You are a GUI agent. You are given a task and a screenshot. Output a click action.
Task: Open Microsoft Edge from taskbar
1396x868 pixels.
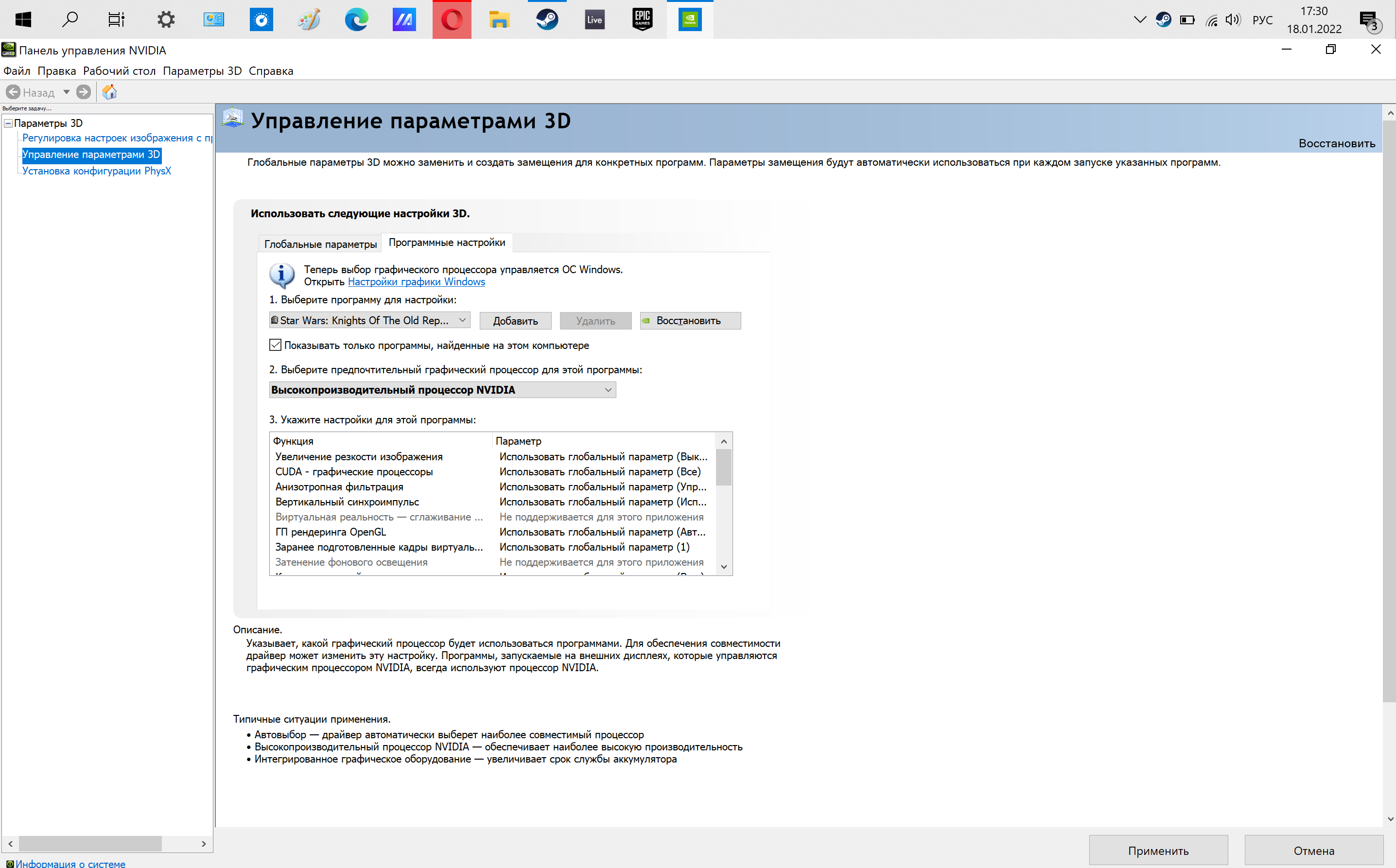(356, 19)
